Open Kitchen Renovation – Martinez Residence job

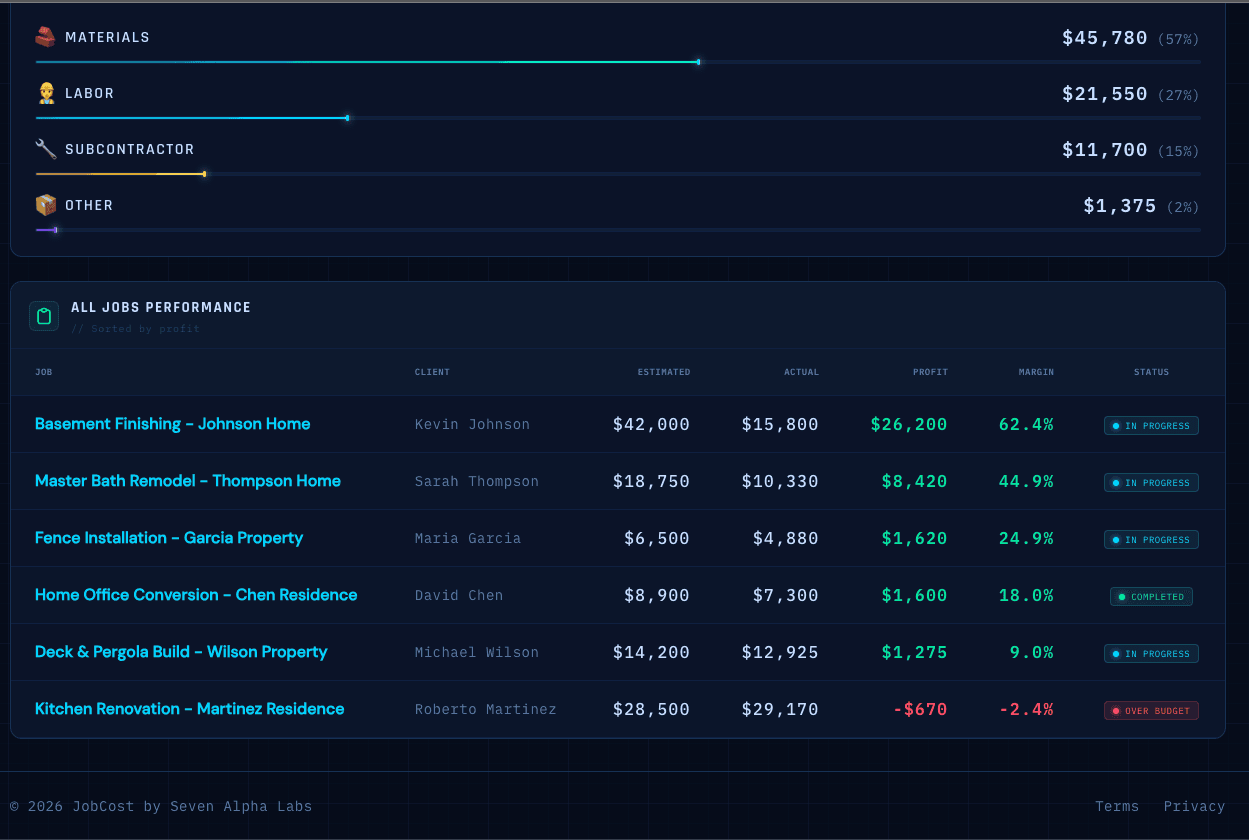tap(190, 708)
